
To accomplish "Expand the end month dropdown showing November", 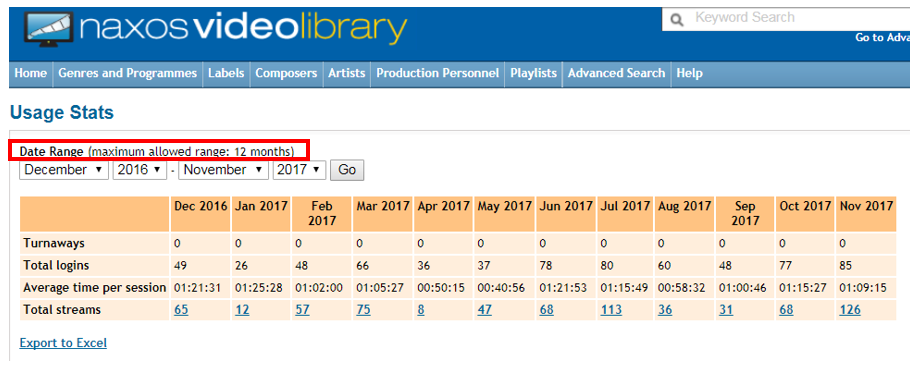I will 224,170.
